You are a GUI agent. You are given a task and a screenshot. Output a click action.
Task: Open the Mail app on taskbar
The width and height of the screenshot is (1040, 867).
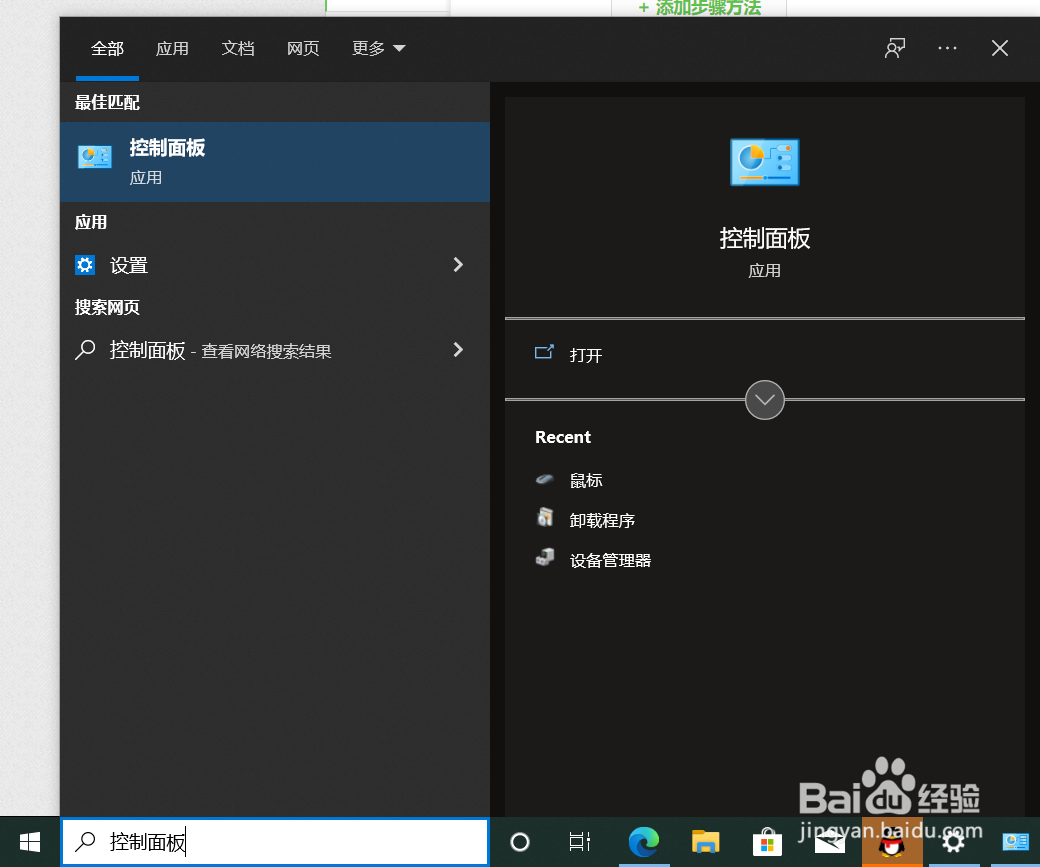pos(830,843)
